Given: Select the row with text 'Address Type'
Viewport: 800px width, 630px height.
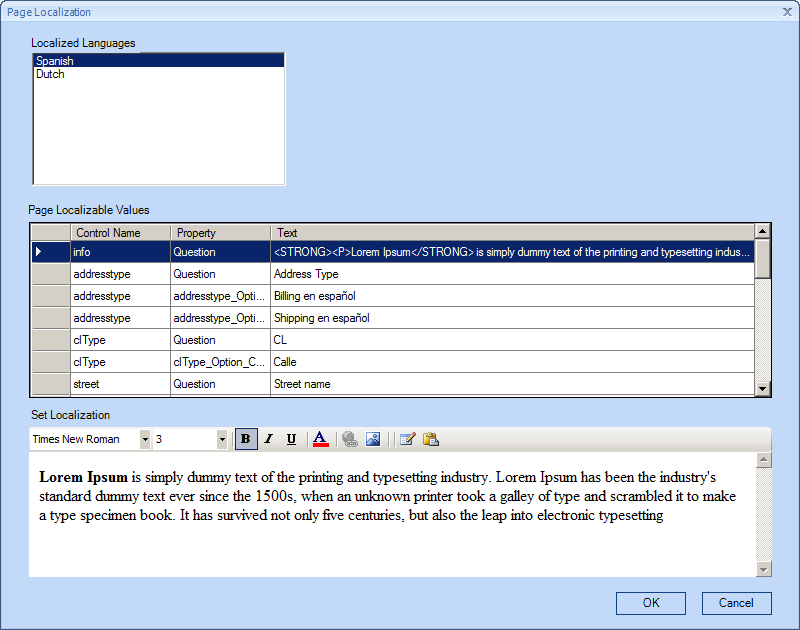Looking at the screenshot, I should pyautogui.click(x=393, y=274).
